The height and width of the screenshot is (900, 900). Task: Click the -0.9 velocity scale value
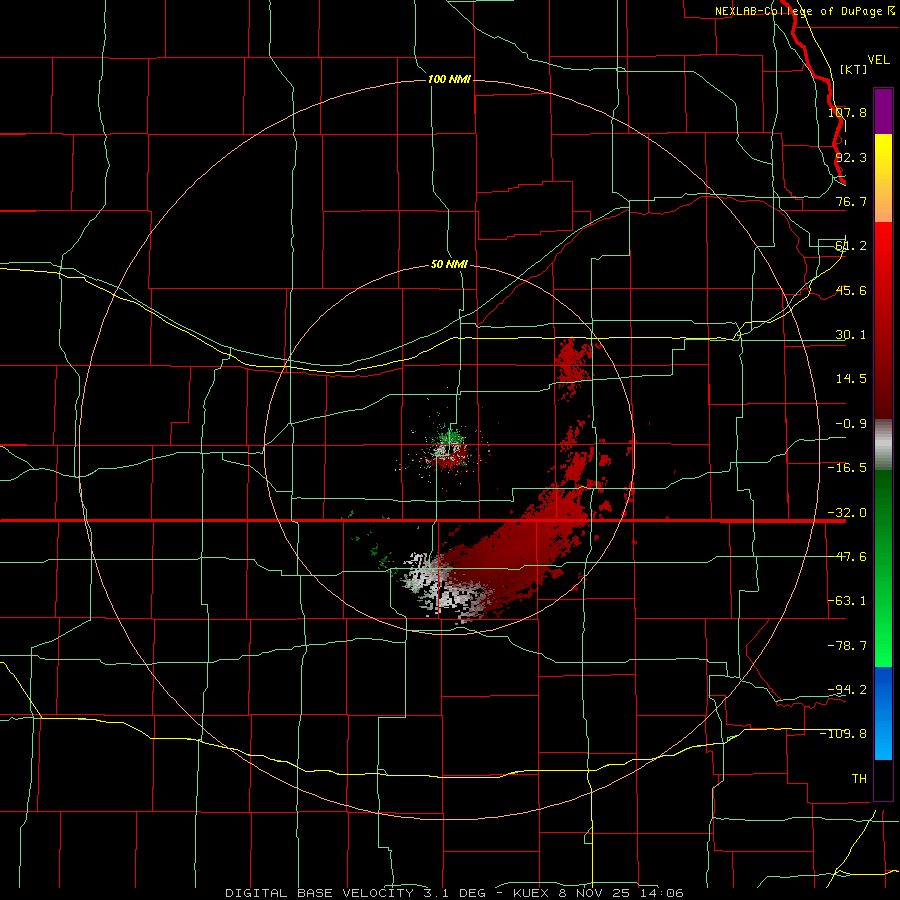coord(851,424)
